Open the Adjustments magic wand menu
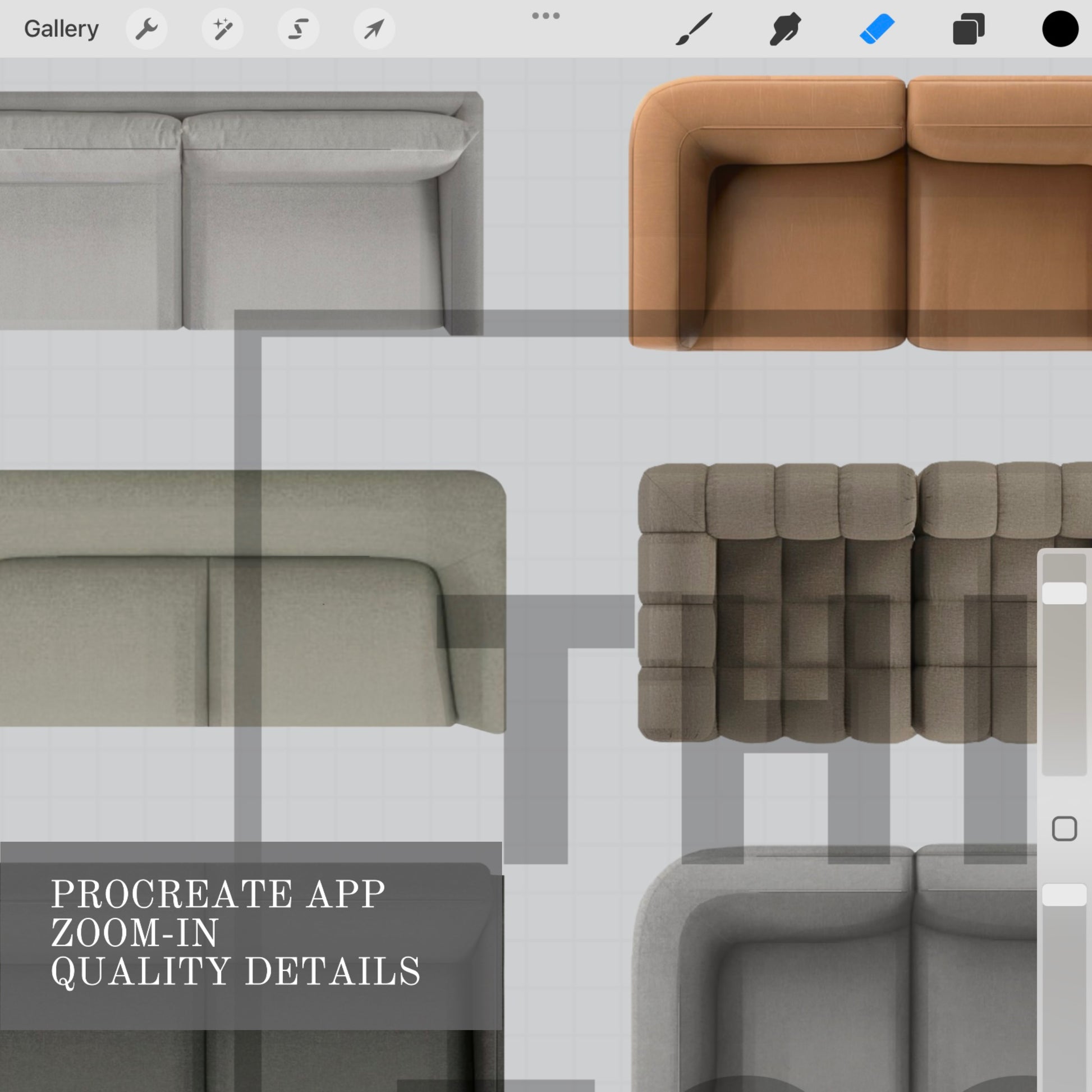 tap(223, 29)
